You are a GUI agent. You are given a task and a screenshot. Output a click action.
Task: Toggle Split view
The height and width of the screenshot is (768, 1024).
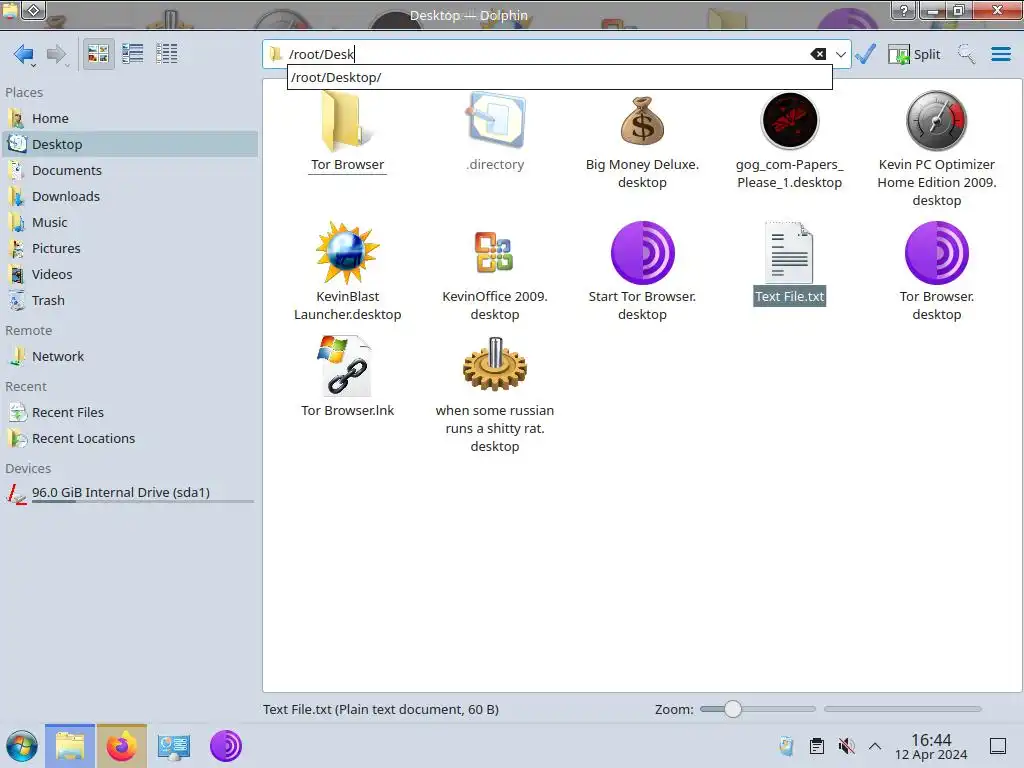(x=914, y=54)
